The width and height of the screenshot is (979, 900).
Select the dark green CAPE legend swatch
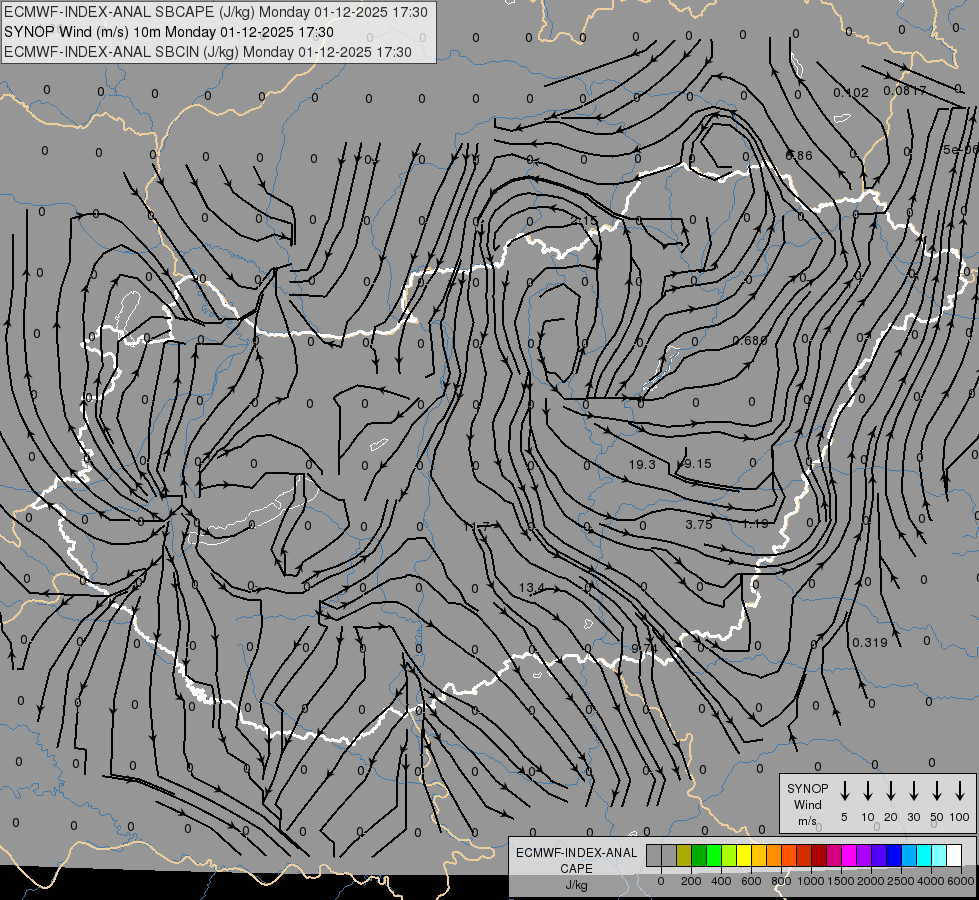coord(699,855)
